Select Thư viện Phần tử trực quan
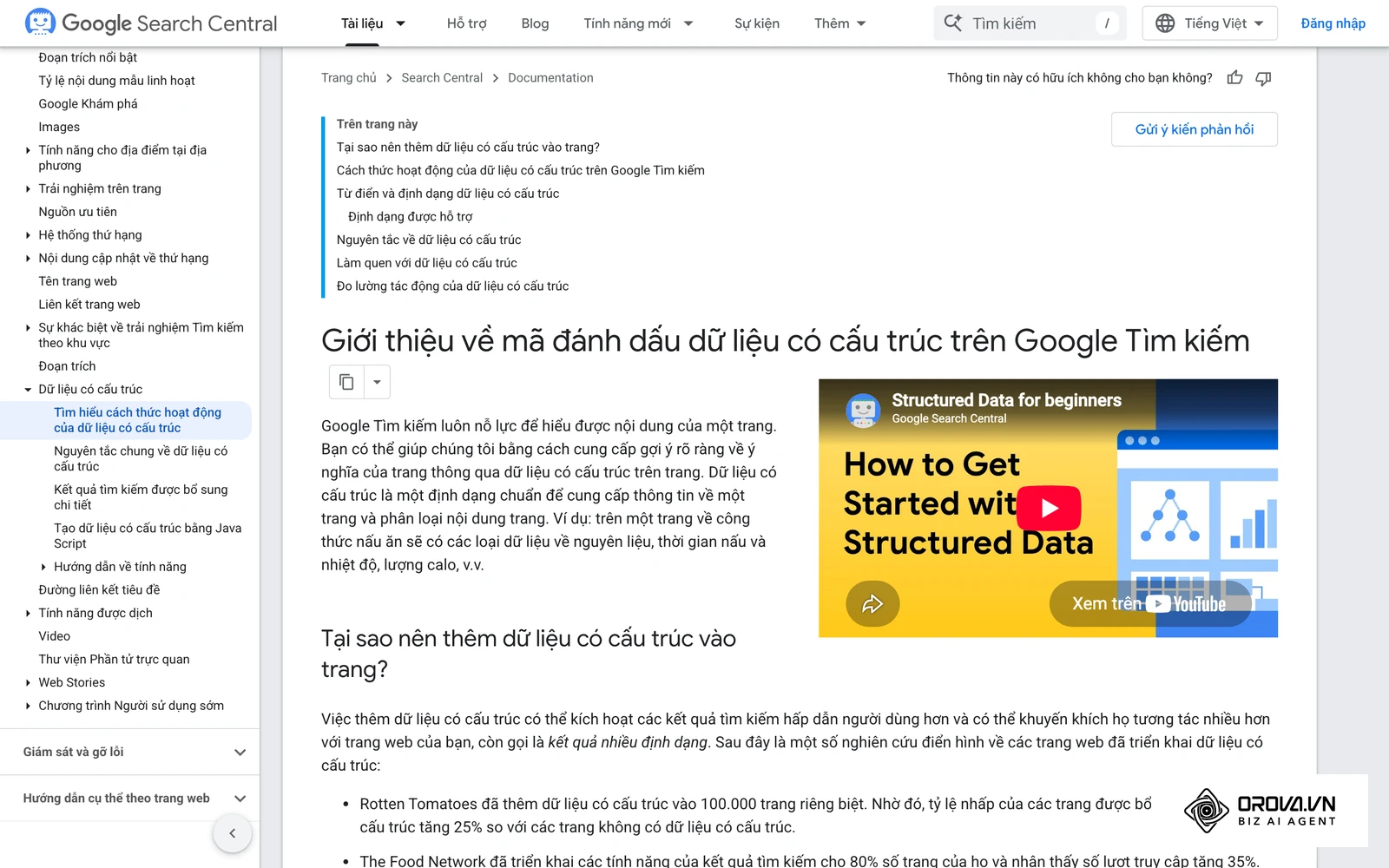 (114, 660)
